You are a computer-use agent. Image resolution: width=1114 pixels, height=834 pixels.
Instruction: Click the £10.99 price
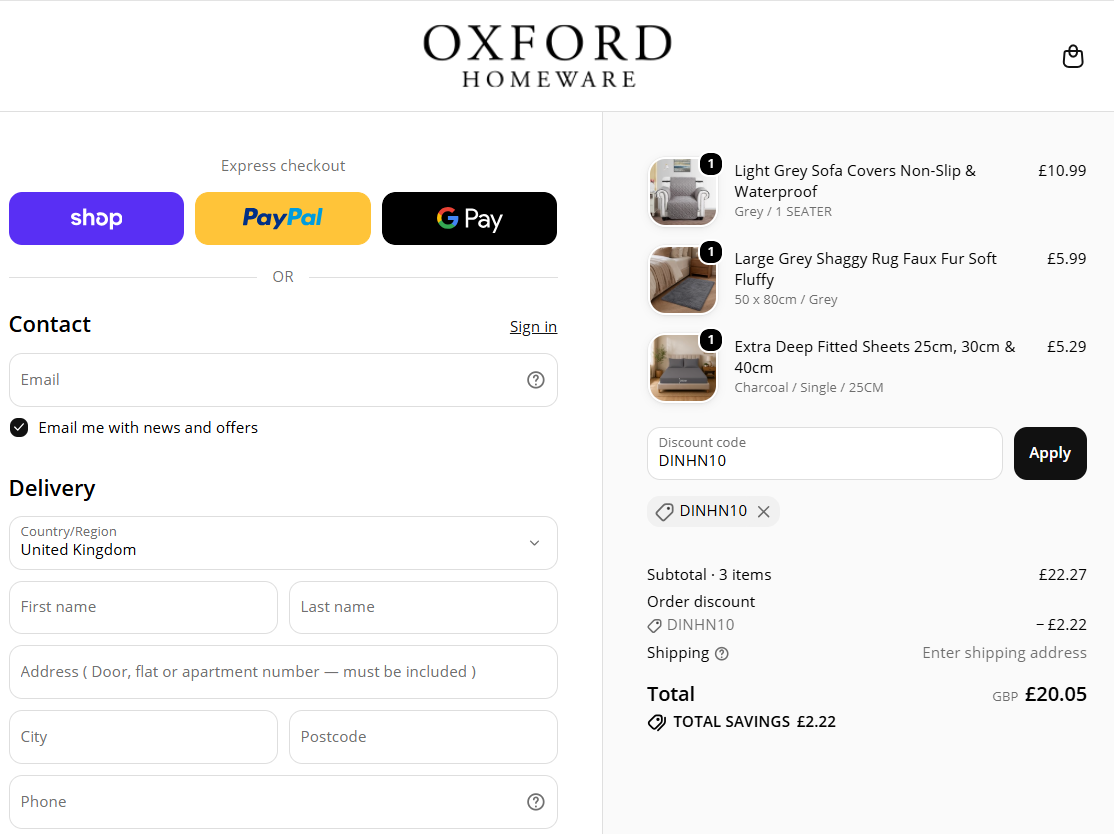pyautogui.click(x=1062, y=170)
